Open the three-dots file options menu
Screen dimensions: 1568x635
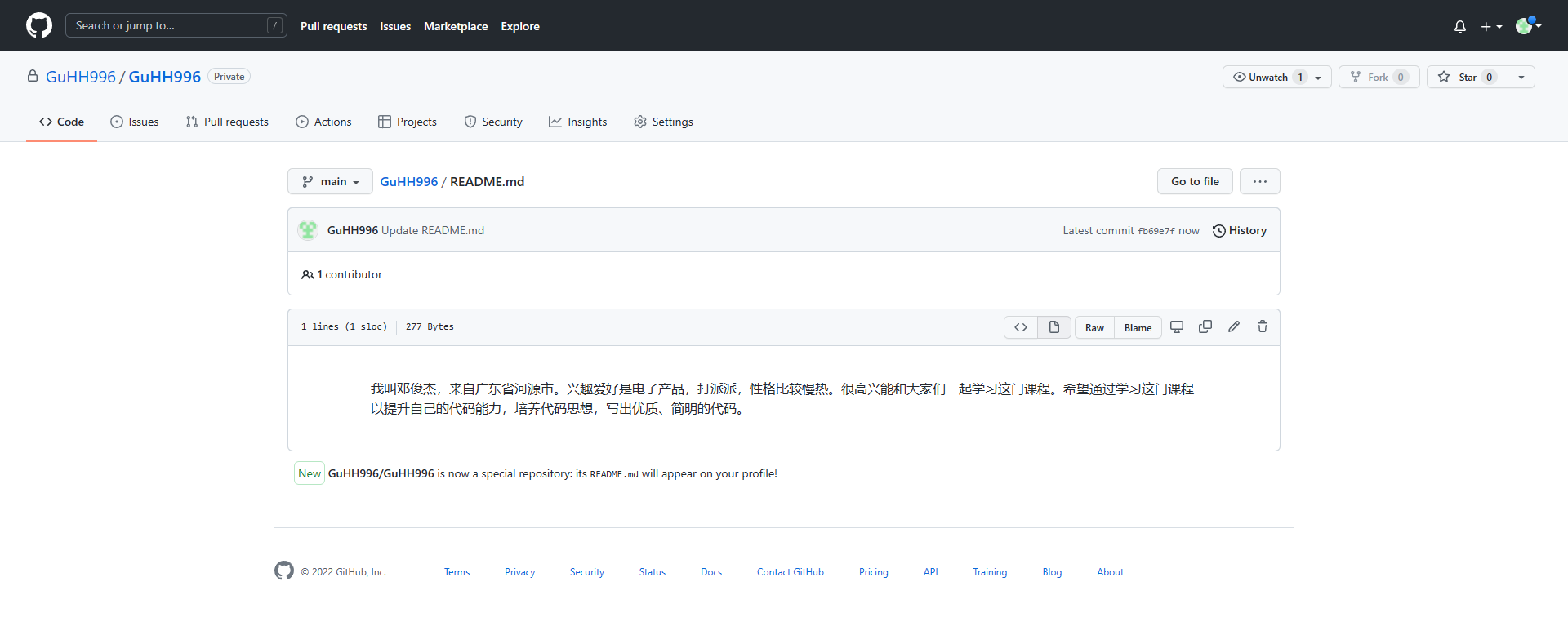[x=1260, y=181]
